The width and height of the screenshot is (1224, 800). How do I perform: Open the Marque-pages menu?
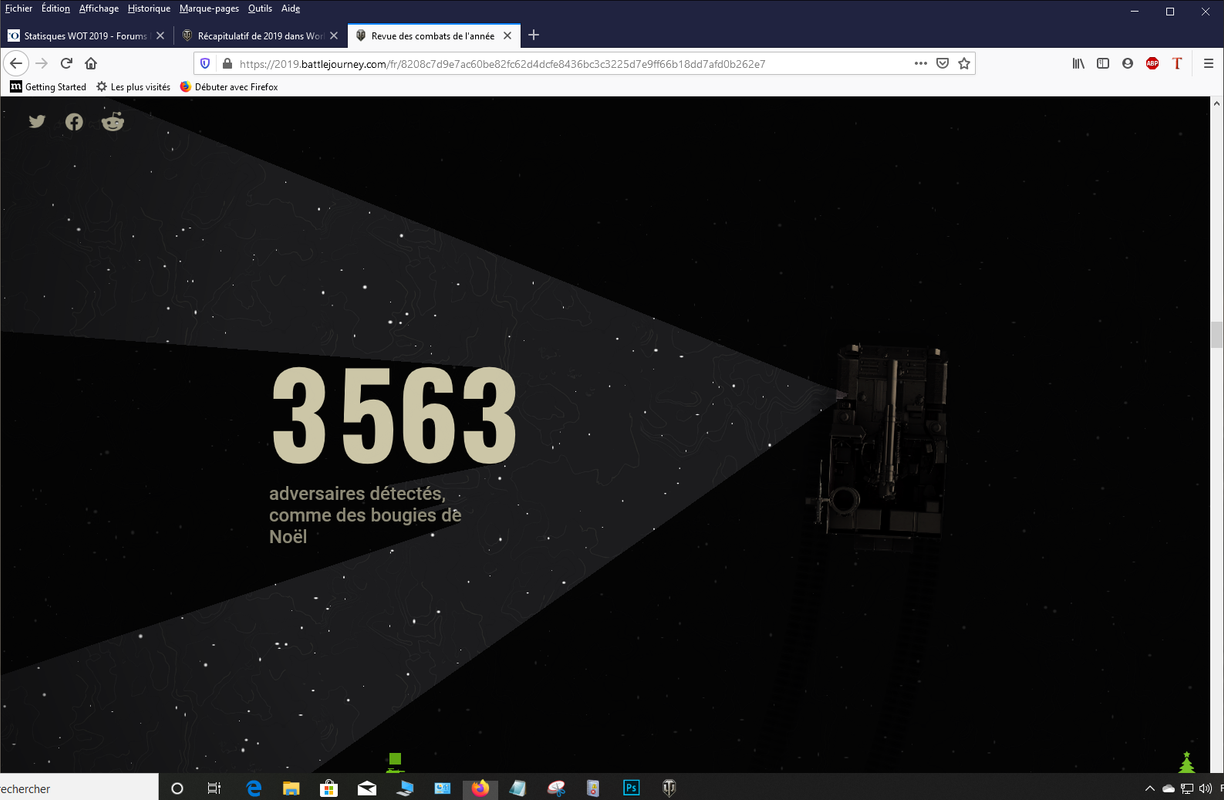209,8
